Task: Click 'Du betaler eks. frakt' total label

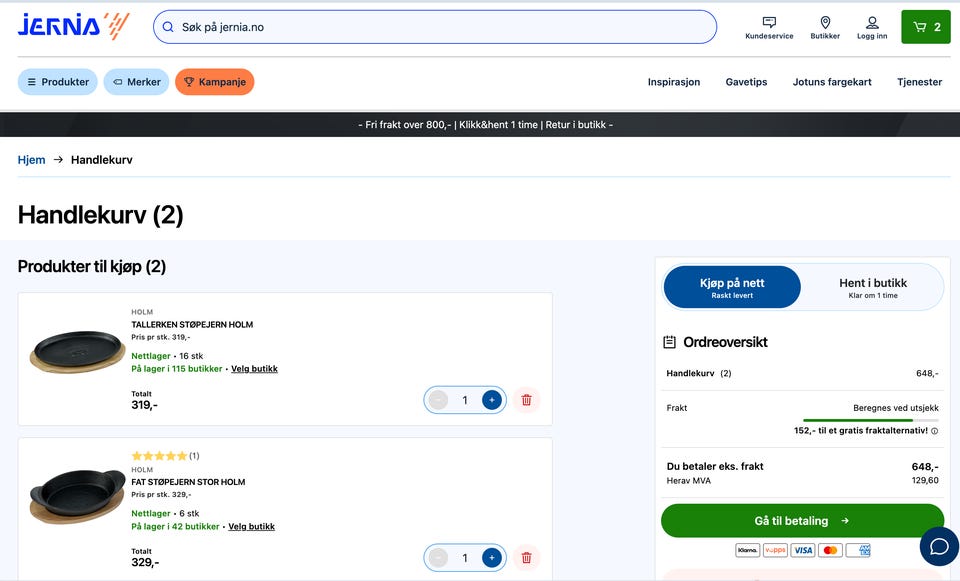Action: click(x=715, y=467)
